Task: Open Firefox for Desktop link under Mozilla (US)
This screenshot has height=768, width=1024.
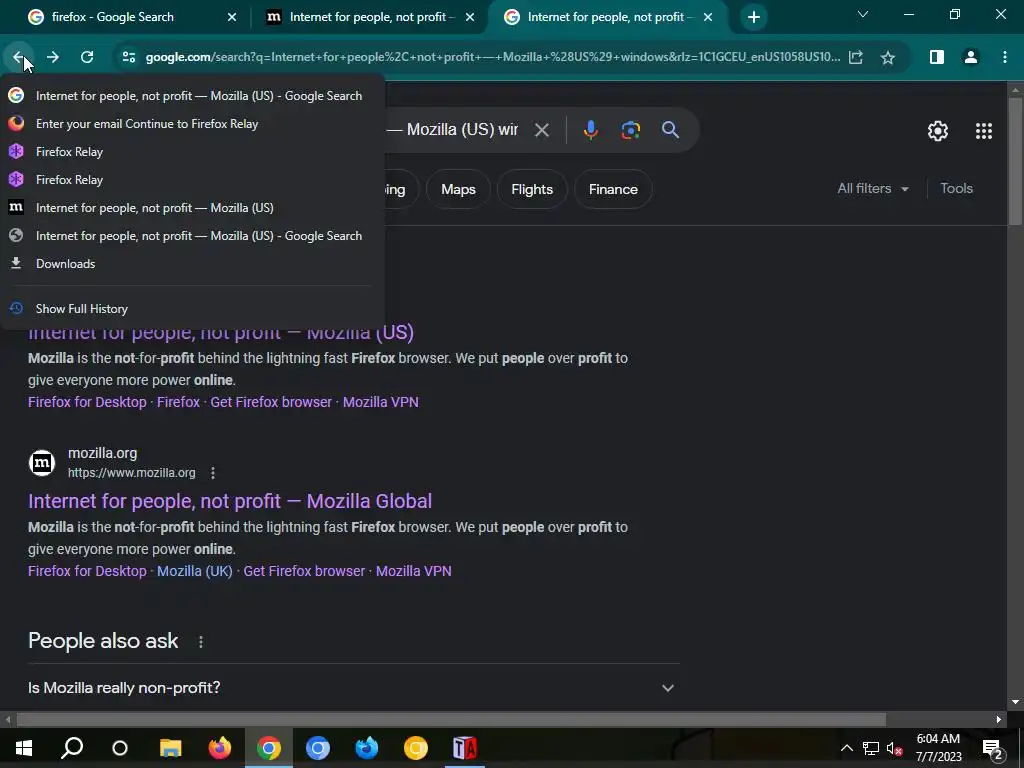Action: point(87,402)
